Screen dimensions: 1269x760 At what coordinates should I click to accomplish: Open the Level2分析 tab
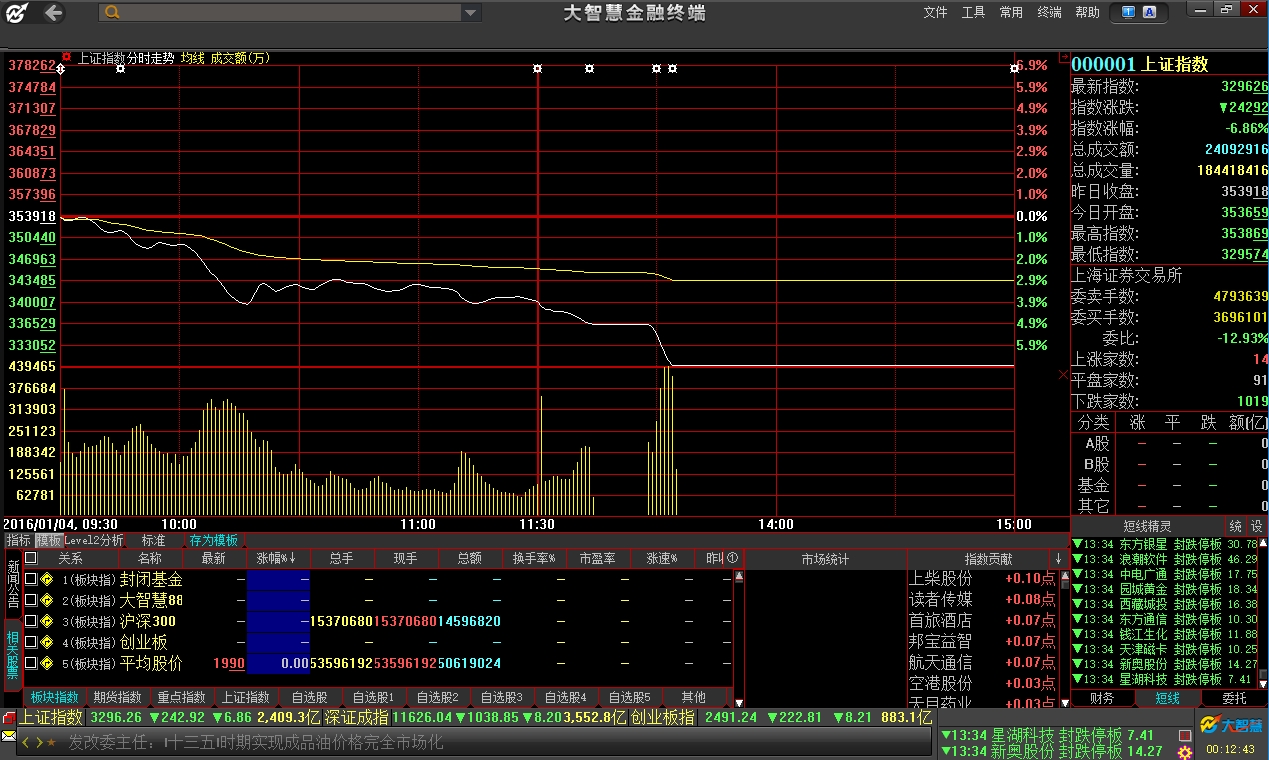(x=94, y=540)
